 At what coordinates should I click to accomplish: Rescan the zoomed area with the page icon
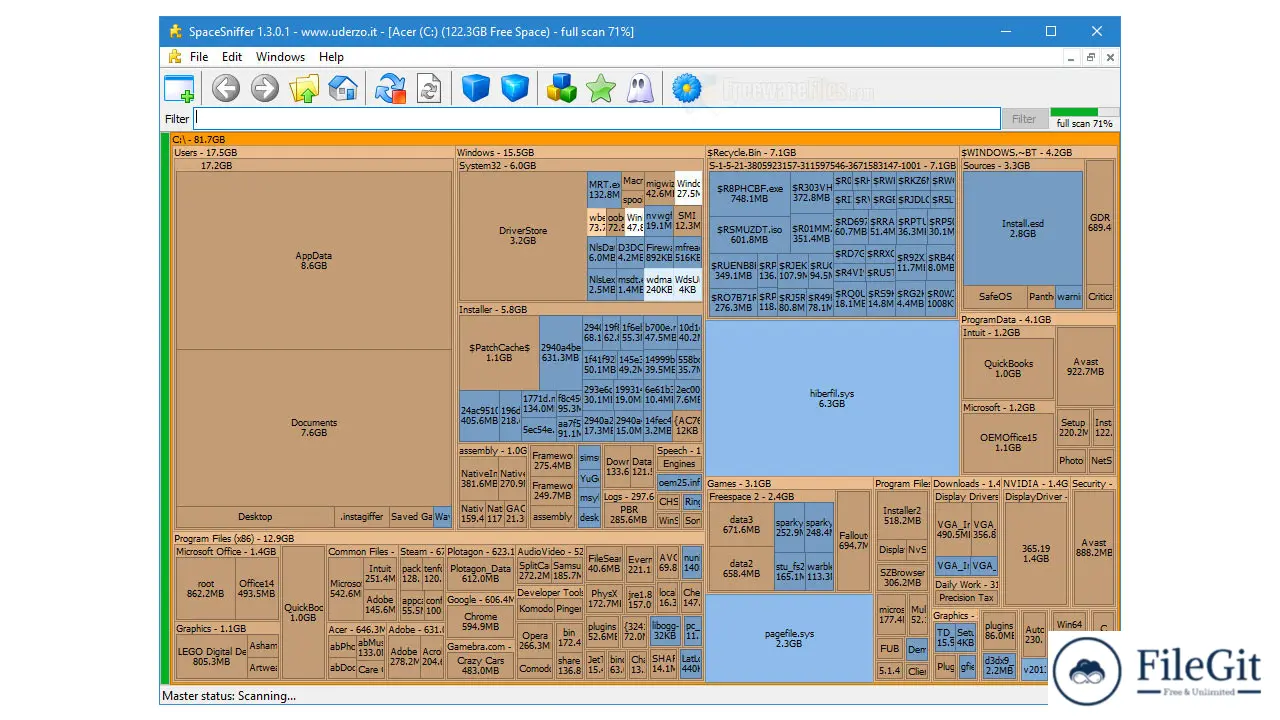pyautogui.click(x=429, y=88)
